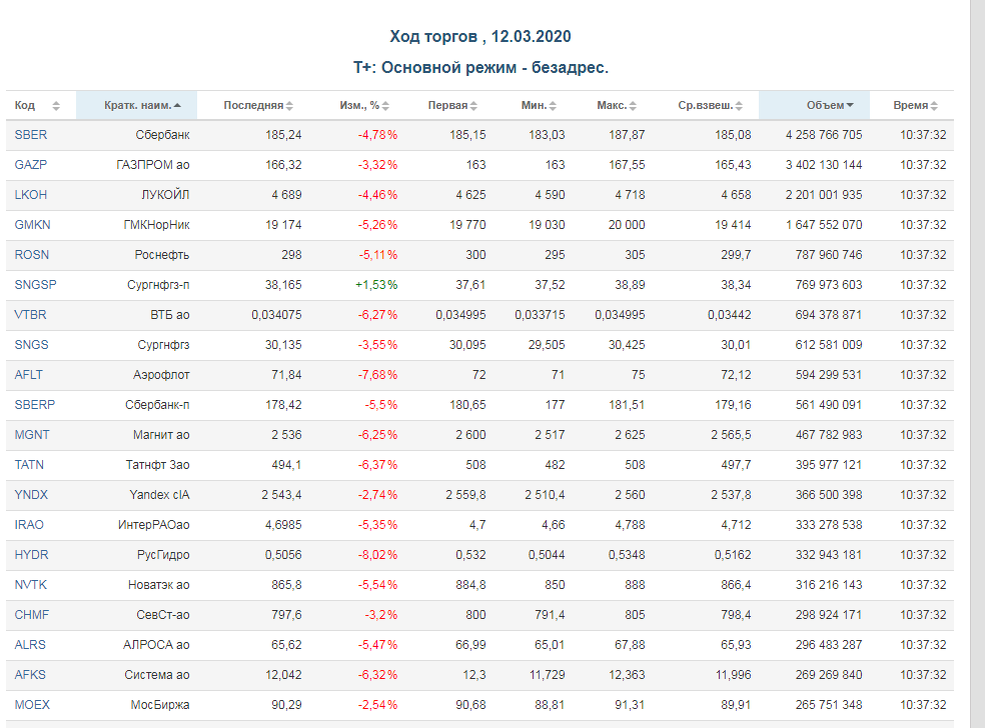The height and width of the screenshot is (728, 985).
Task: Open MOEX ticker link
Action: (32, 705)
